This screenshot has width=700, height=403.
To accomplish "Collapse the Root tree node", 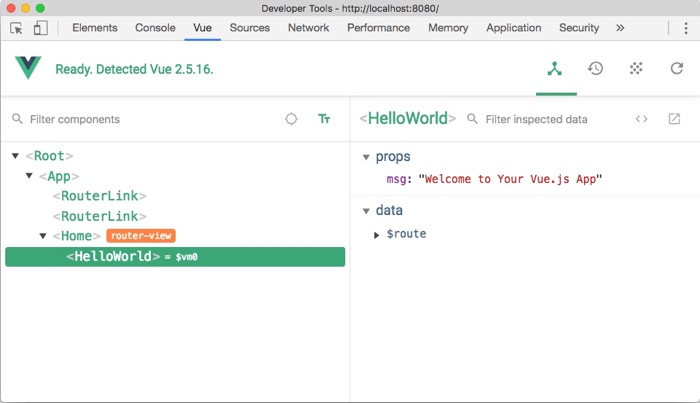I will (x=16, y=156).
